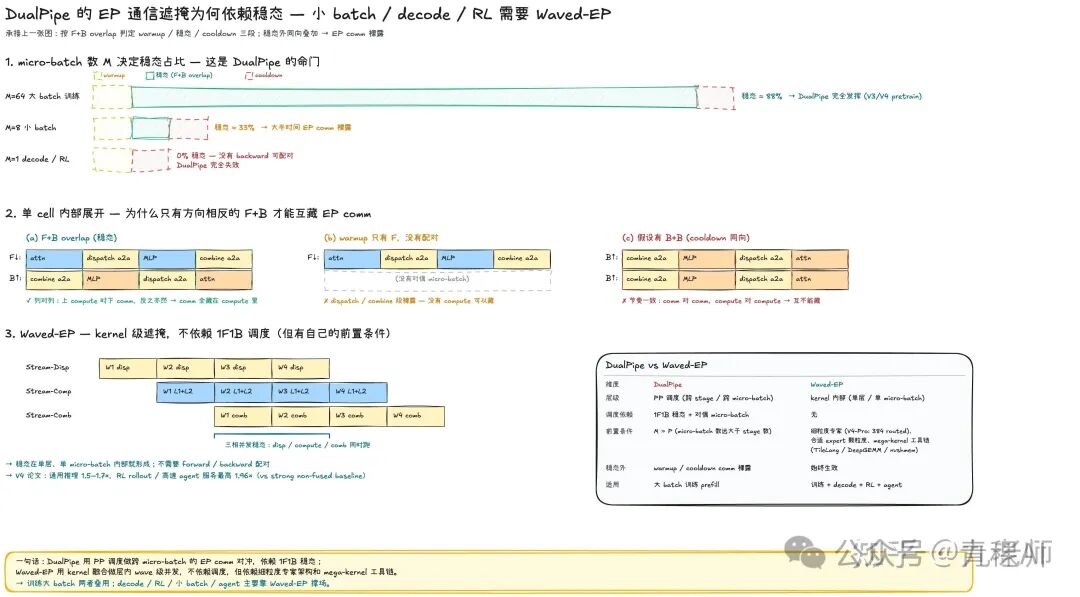Click the red 'DualPipe' column header
1080x597 pixels.
667,384
